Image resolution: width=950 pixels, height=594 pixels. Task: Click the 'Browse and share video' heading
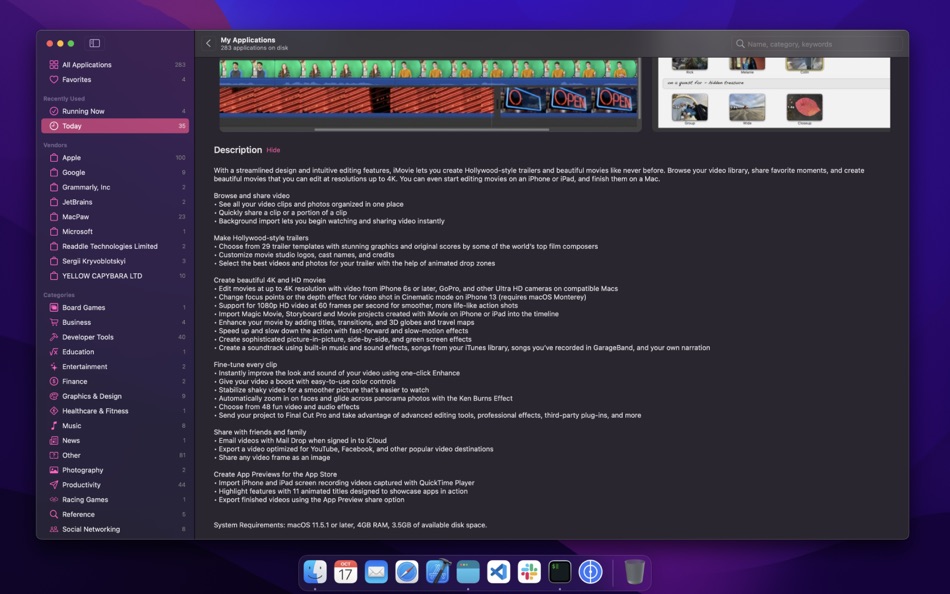click(251, 196)
